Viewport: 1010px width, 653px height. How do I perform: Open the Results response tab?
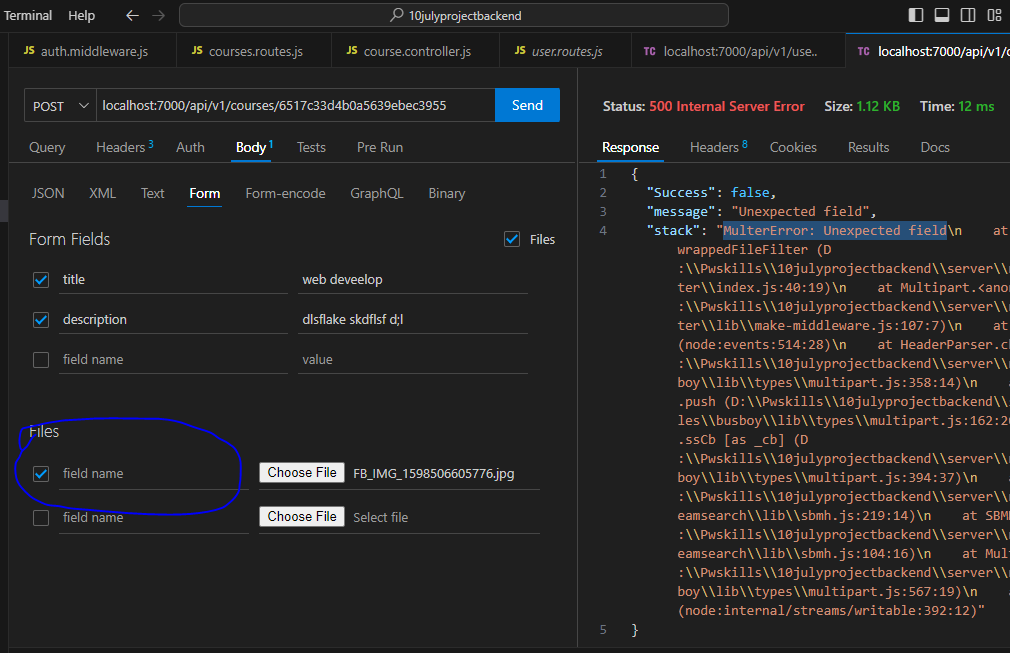tap(868, 147)
